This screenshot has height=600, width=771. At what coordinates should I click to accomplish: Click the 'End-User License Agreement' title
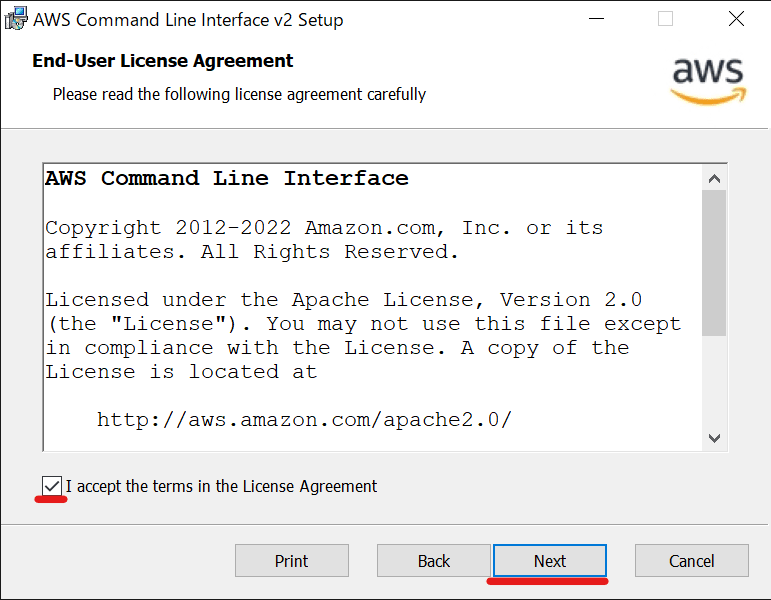(163, 61)
